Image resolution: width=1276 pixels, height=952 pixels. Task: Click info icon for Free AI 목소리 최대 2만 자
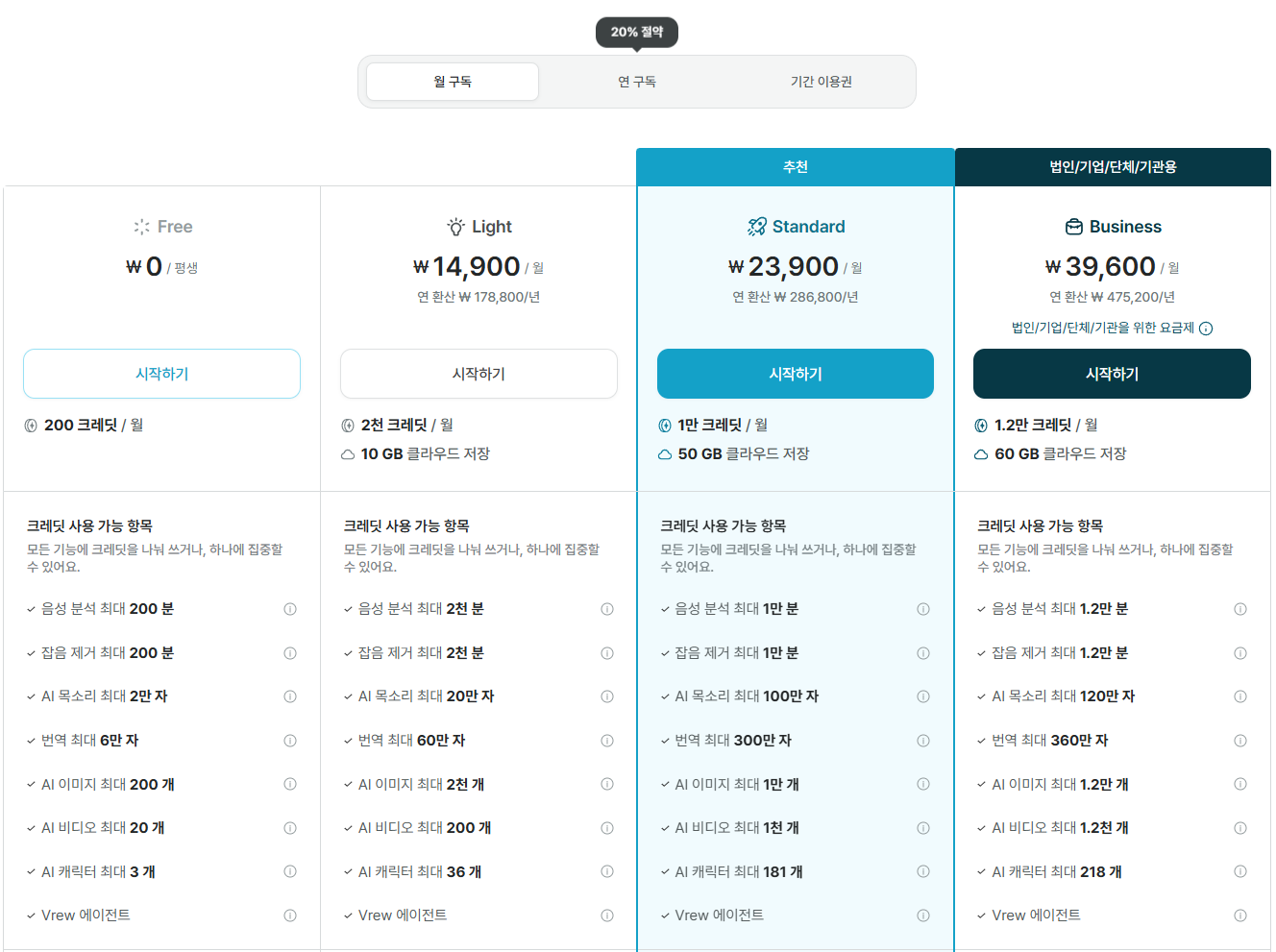pyautogui.click(x=290, y=696)
